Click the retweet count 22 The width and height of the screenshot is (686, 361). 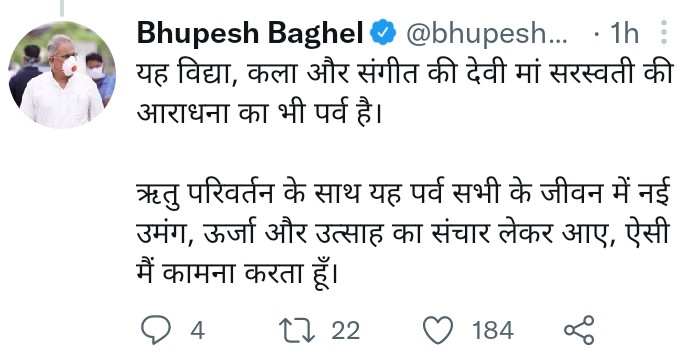click(346, 330)
